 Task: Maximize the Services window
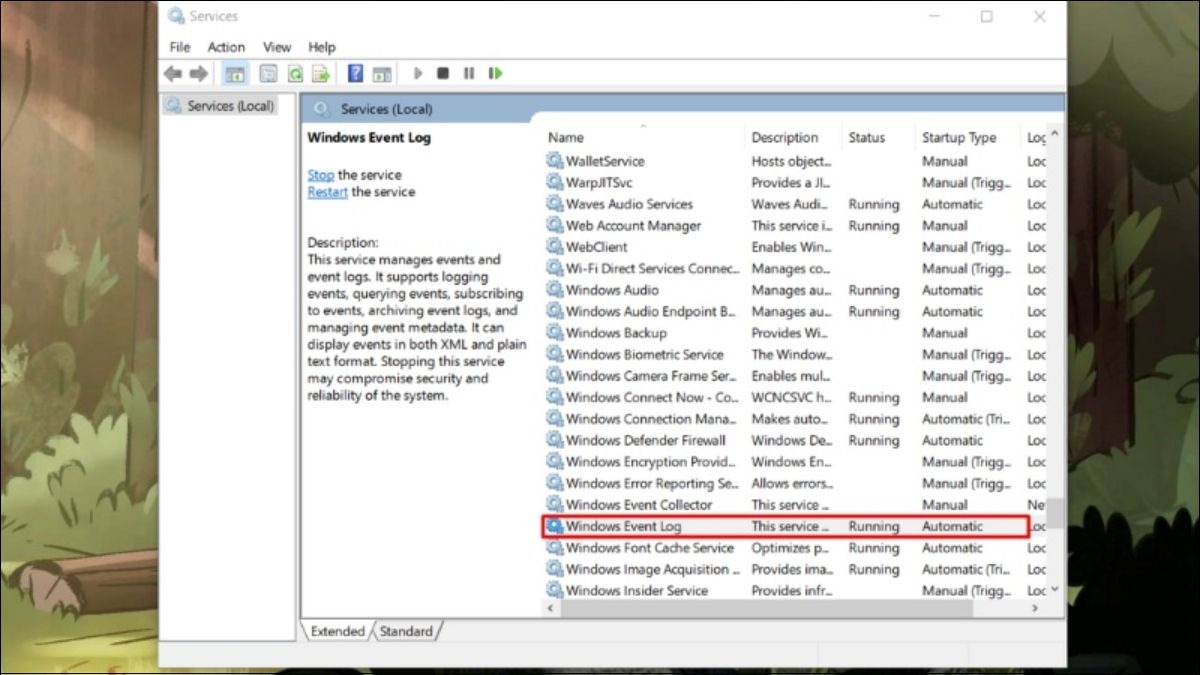click(987, 16)
